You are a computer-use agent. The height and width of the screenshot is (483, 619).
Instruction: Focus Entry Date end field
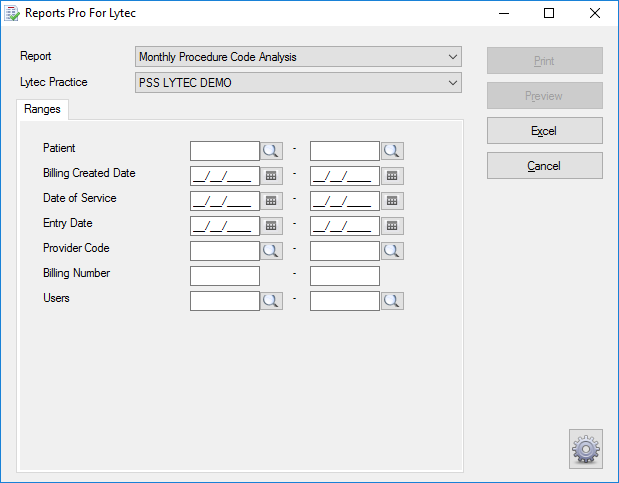[x=345, y=226]
